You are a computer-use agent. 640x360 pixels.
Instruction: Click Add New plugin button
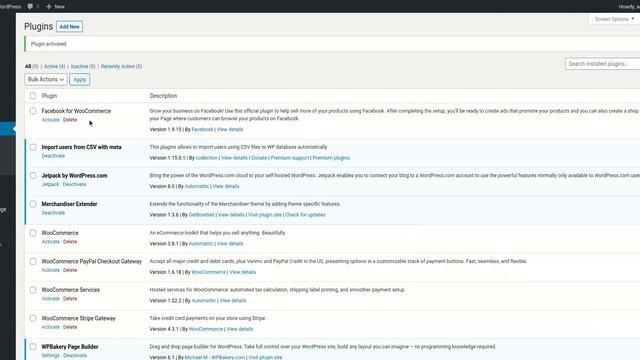point(69,27)
